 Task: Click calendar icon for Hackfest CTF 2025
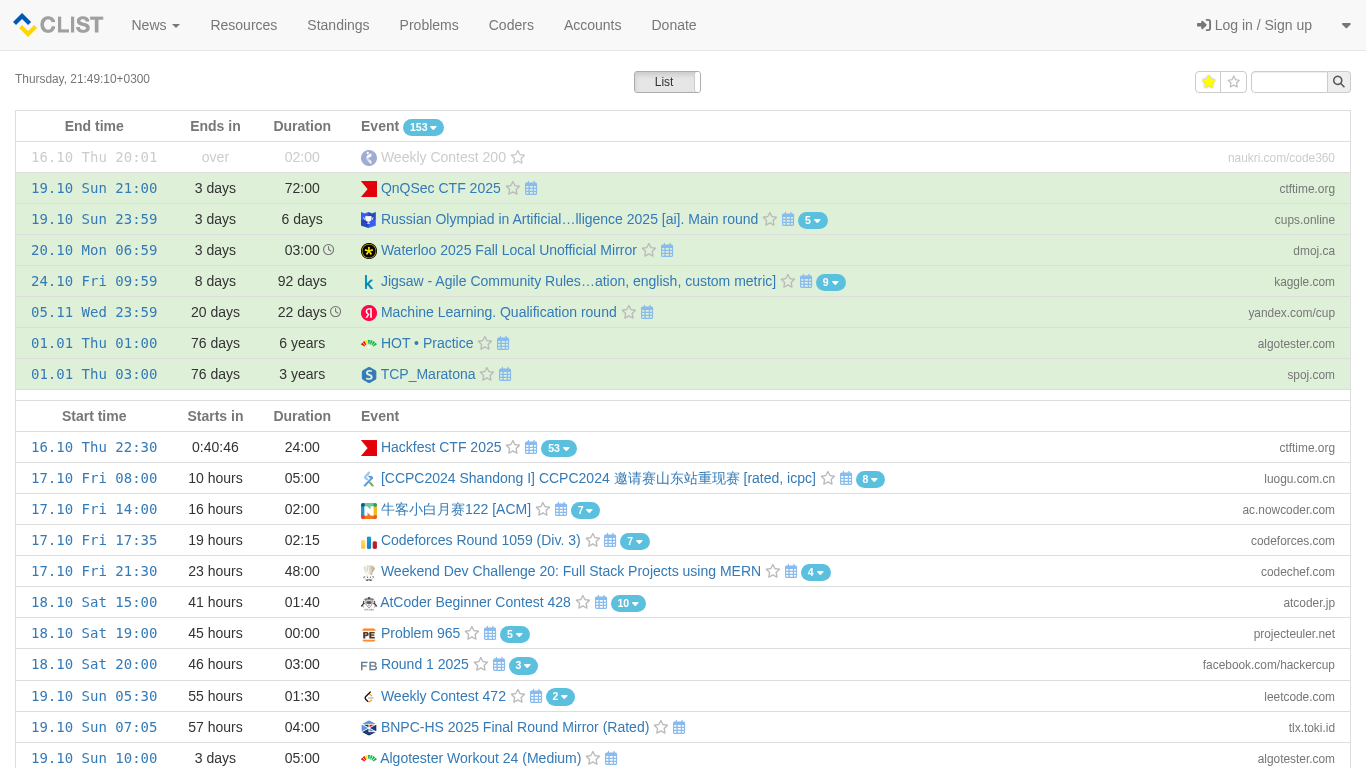coord(531,447)
